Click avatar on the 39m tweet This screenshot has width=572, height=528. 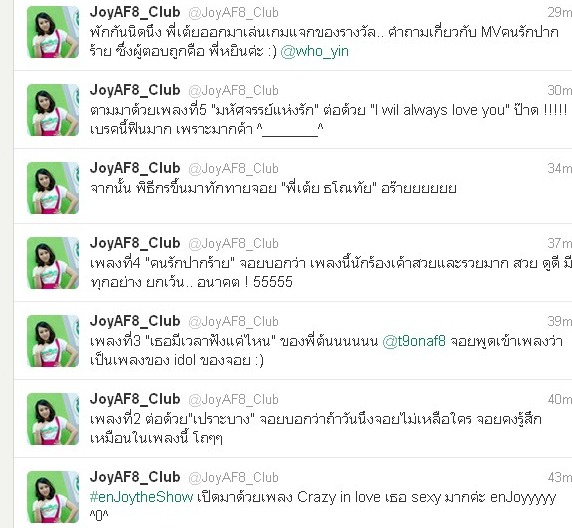[53, 341]
